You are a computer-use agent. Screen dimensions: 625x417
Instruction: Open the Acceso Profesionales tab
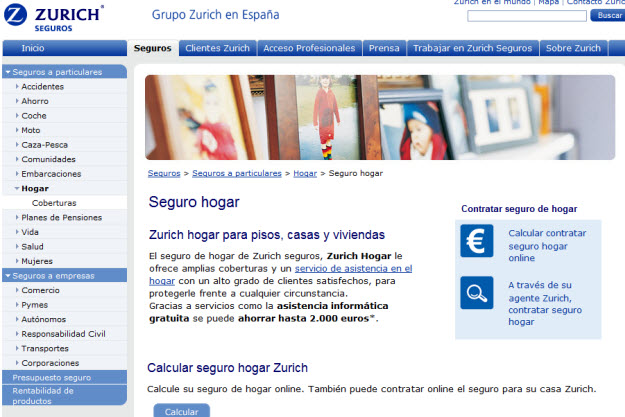(x=309, y=48)
